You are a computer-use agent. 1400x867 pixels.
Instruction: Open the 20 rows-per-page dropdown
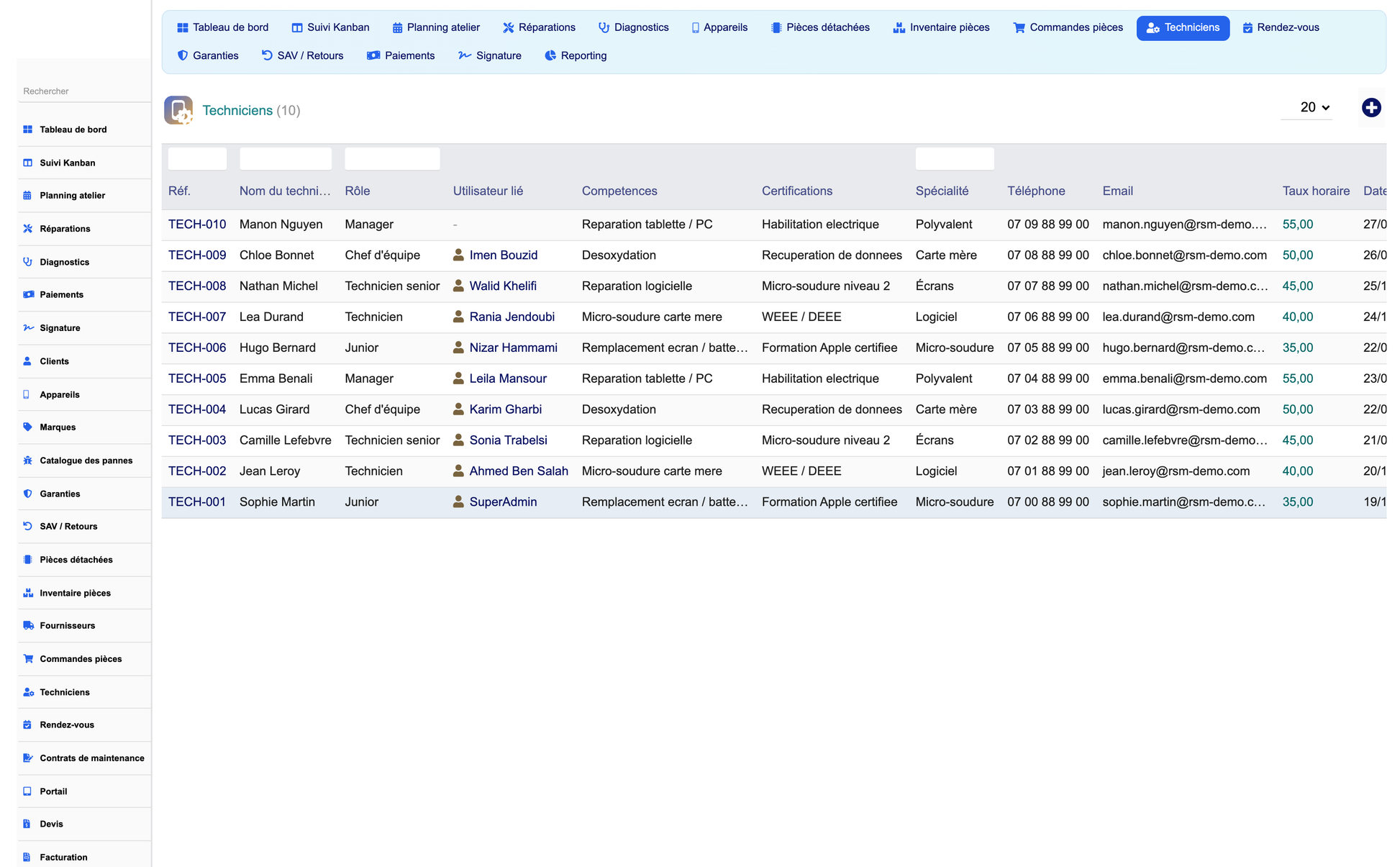1306,107
